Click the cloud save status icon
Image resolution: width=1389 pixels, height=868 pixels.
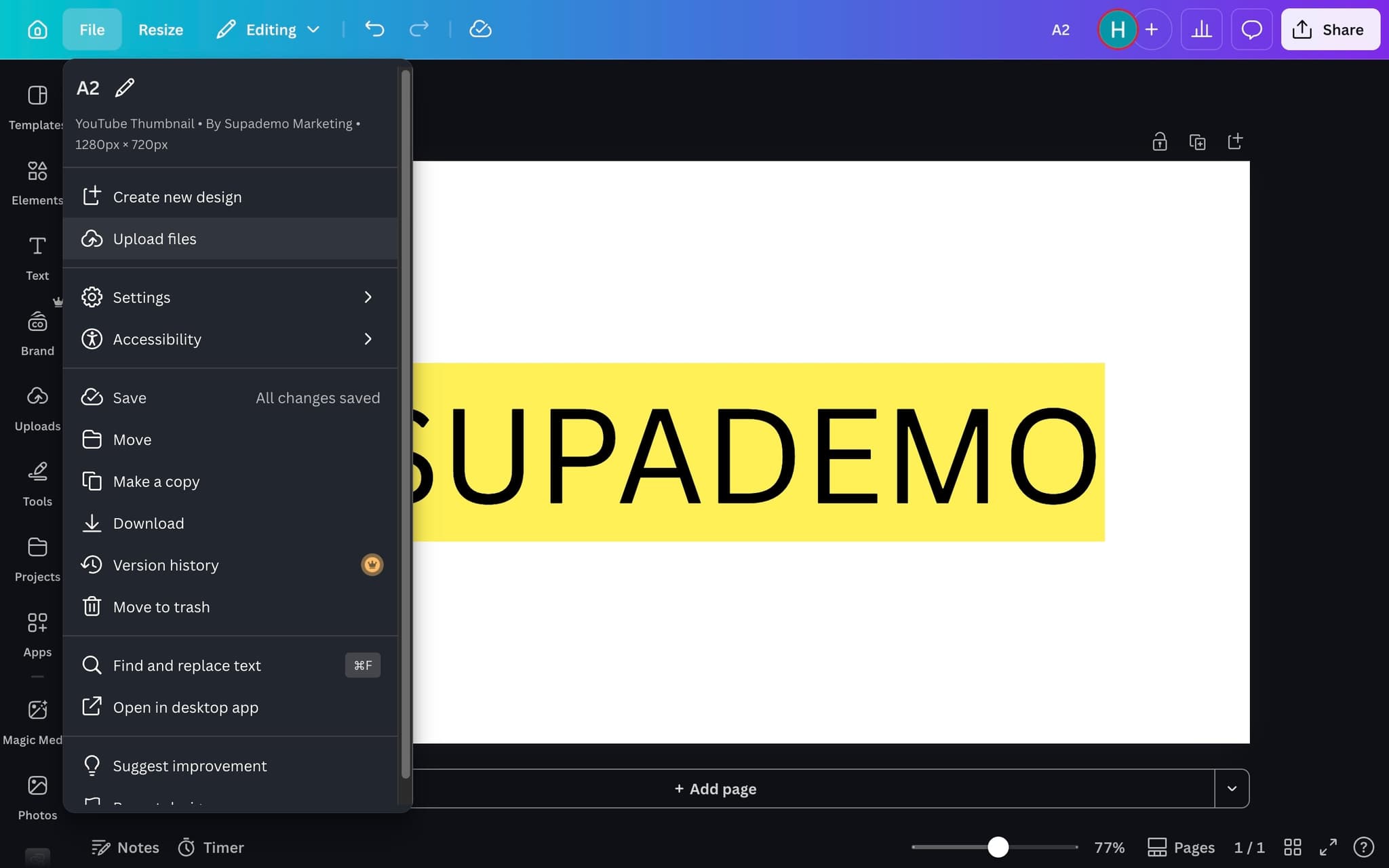pyautogui.click(x=480, y=29)
